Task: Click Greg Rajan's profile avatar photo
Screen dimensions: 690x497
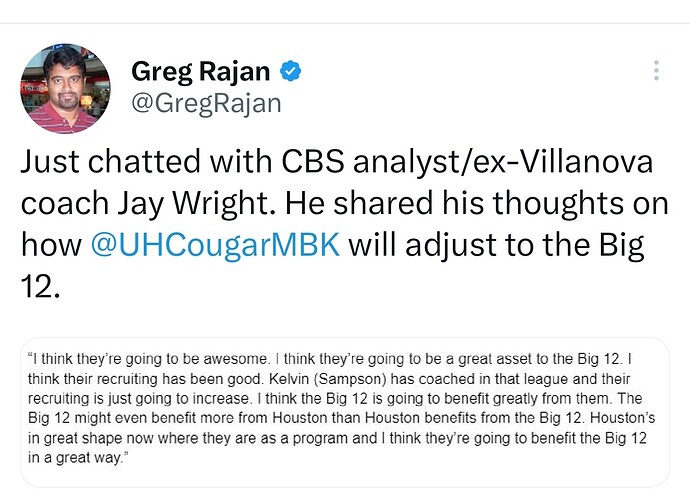Action: click(65, 88)
